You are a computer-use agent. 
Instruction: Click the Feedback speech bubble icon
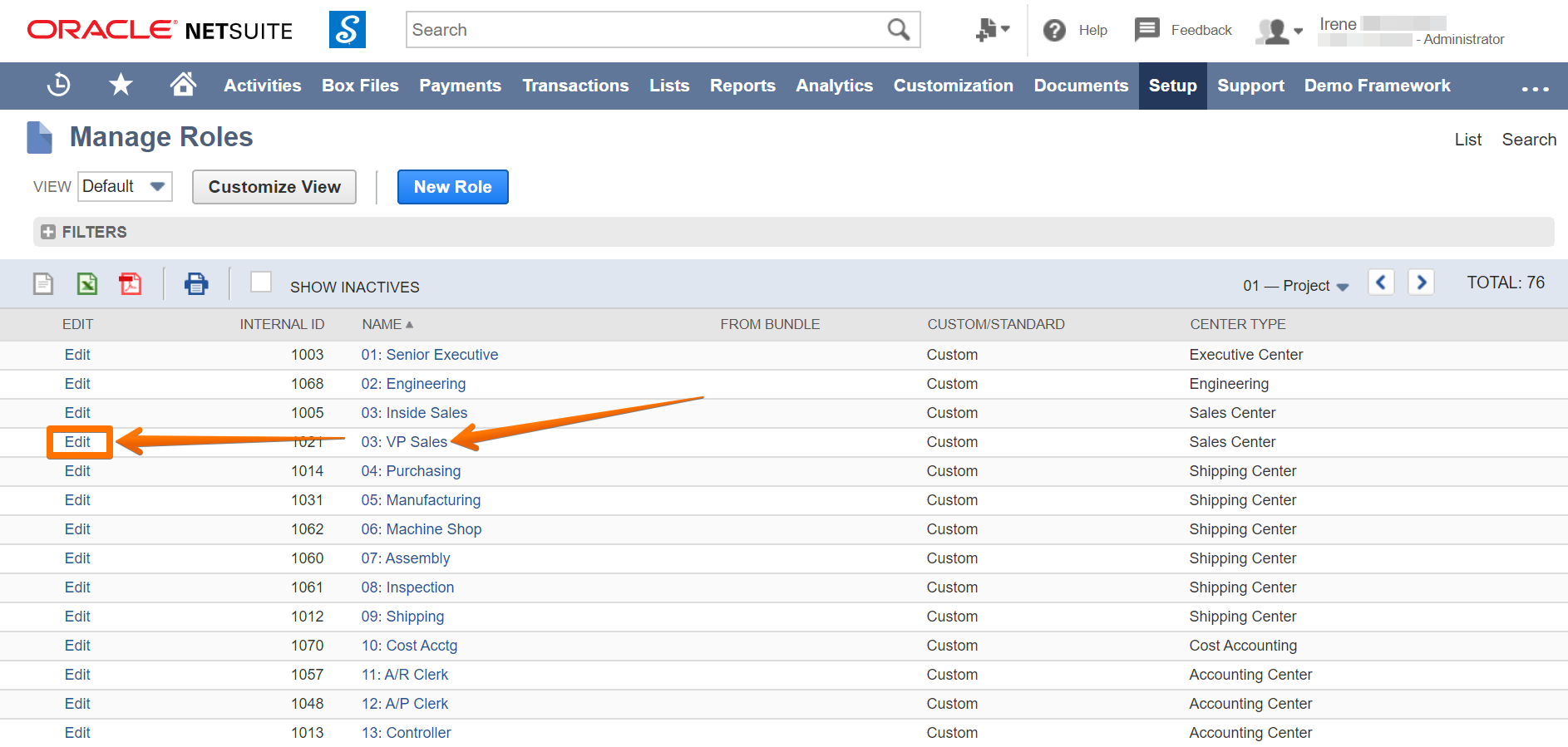[1147, 30]
